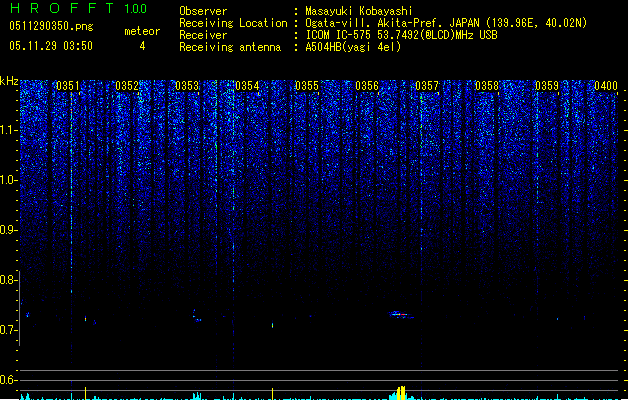Click the 0.6 frequency axis label
This screenshot has width=629, height=400.
point(9,380)
